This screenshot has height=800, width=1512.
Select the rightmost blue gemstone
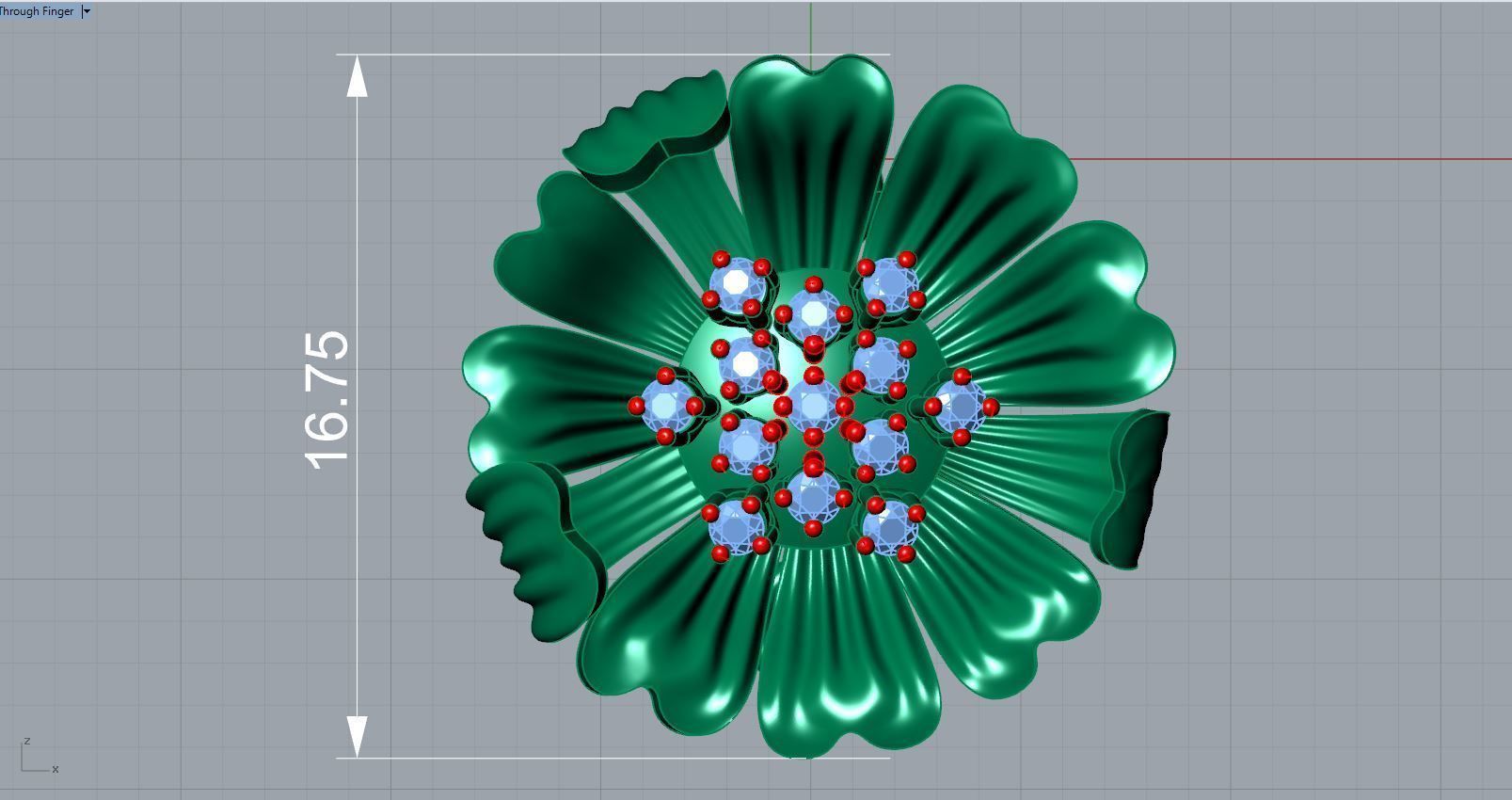(961, 406)
